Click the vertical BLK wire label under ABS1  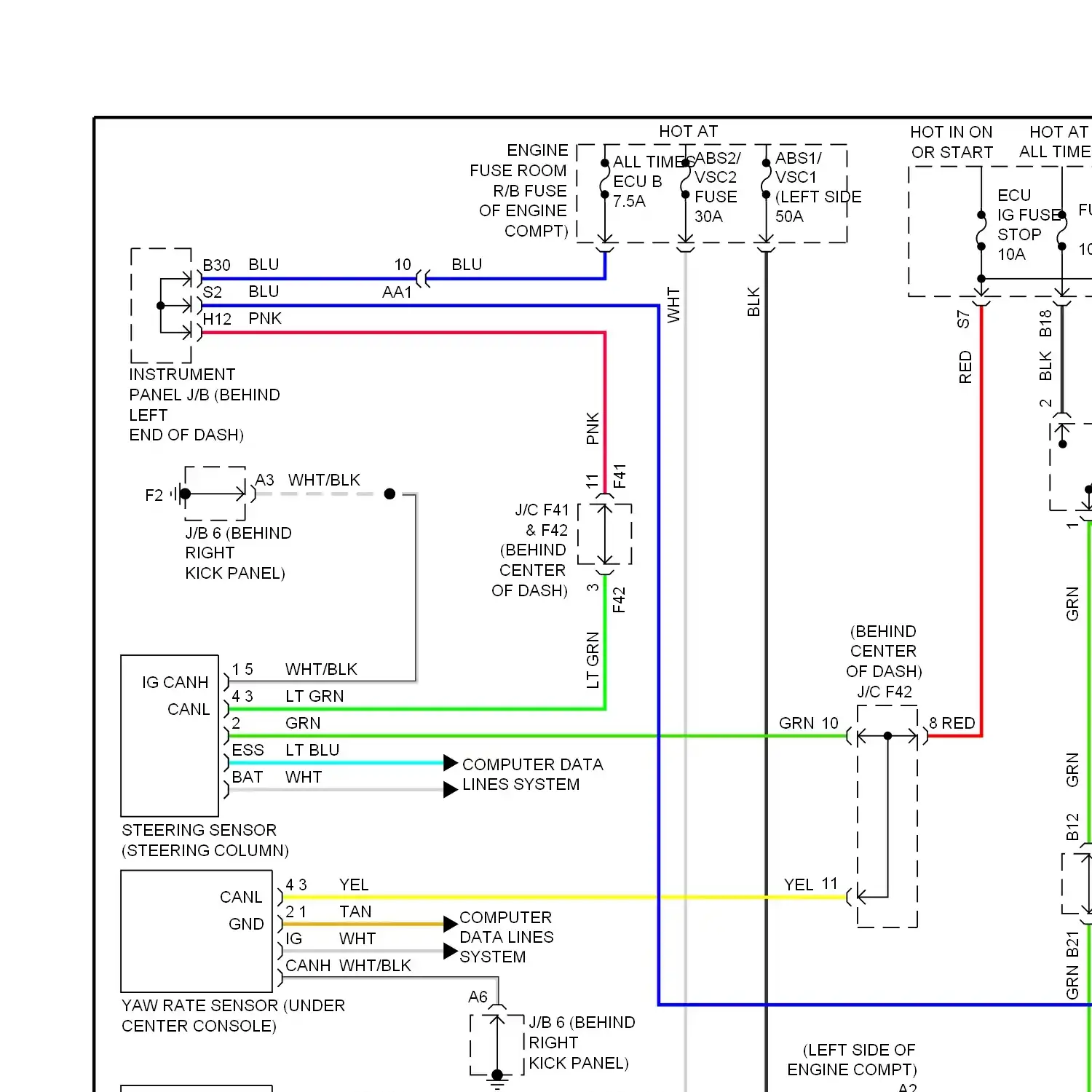(x=753, y=302)
